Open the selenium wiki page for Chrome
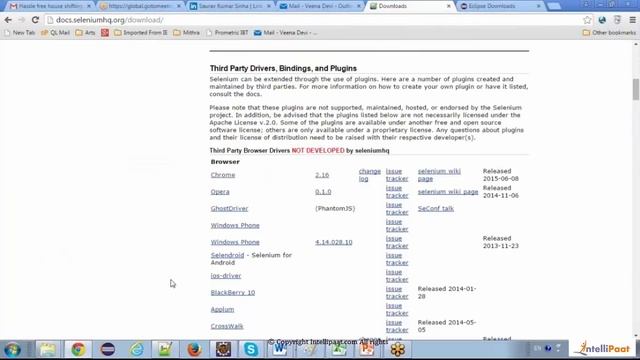 [x=439, y=175]
